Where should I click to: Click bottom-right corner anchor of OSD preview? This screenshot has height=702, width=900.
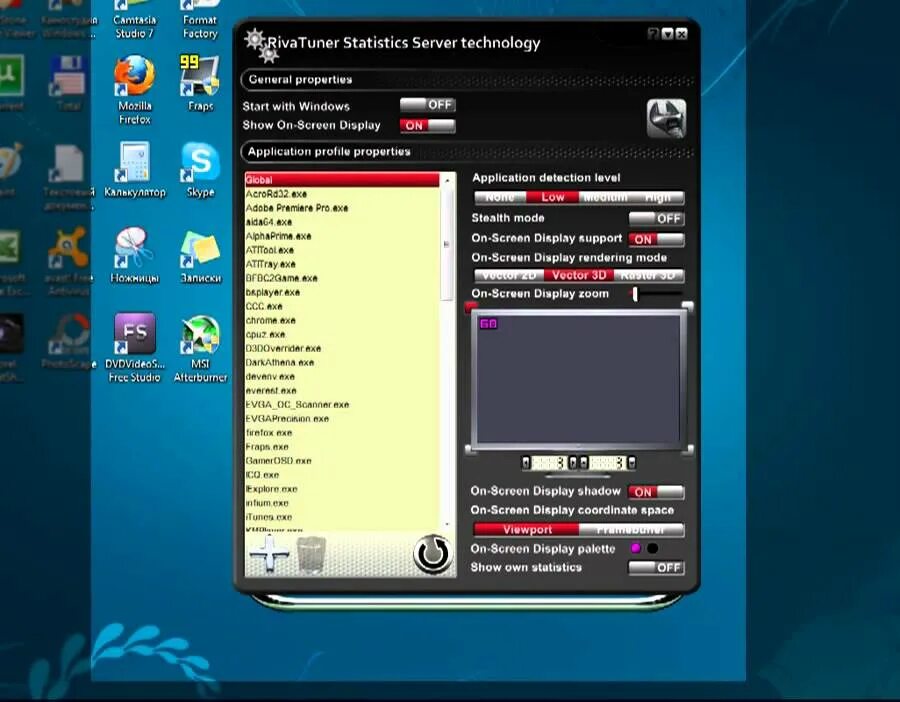(x=688, y=450)
